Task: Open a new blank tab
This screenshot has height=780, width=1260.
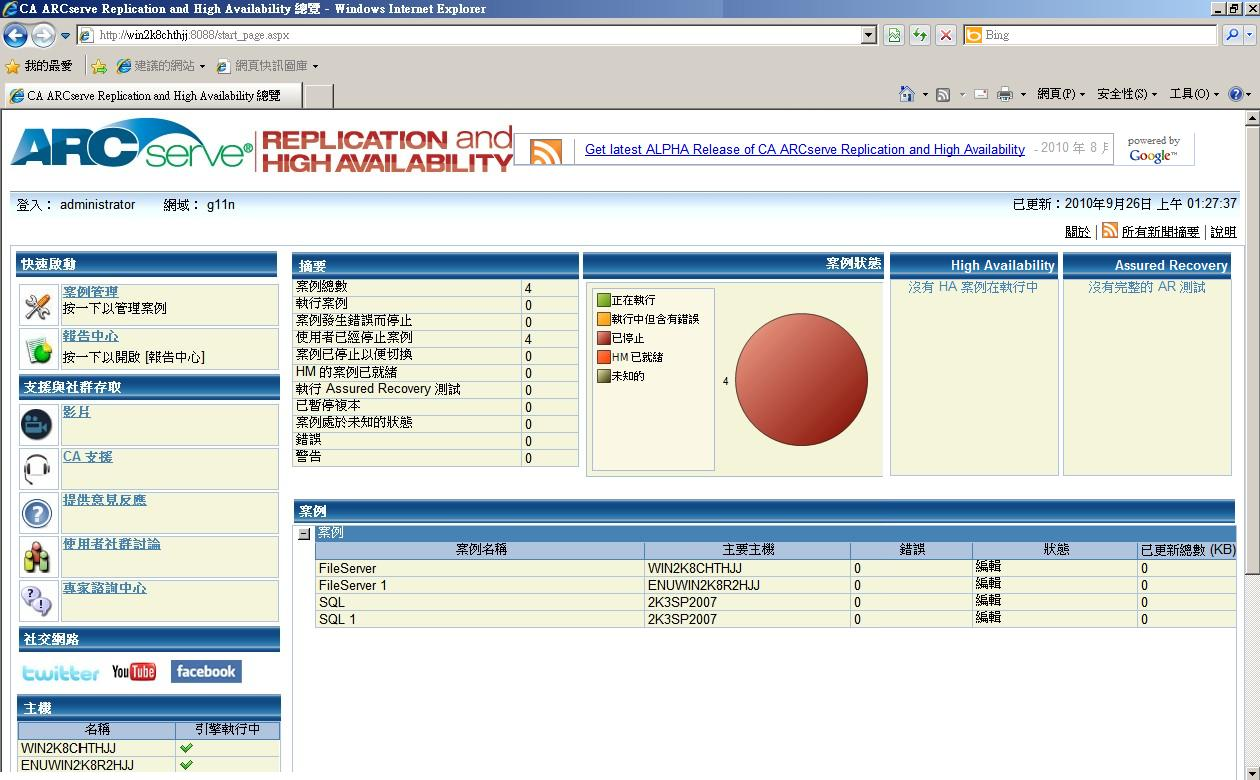Action: tap(317, 96)
